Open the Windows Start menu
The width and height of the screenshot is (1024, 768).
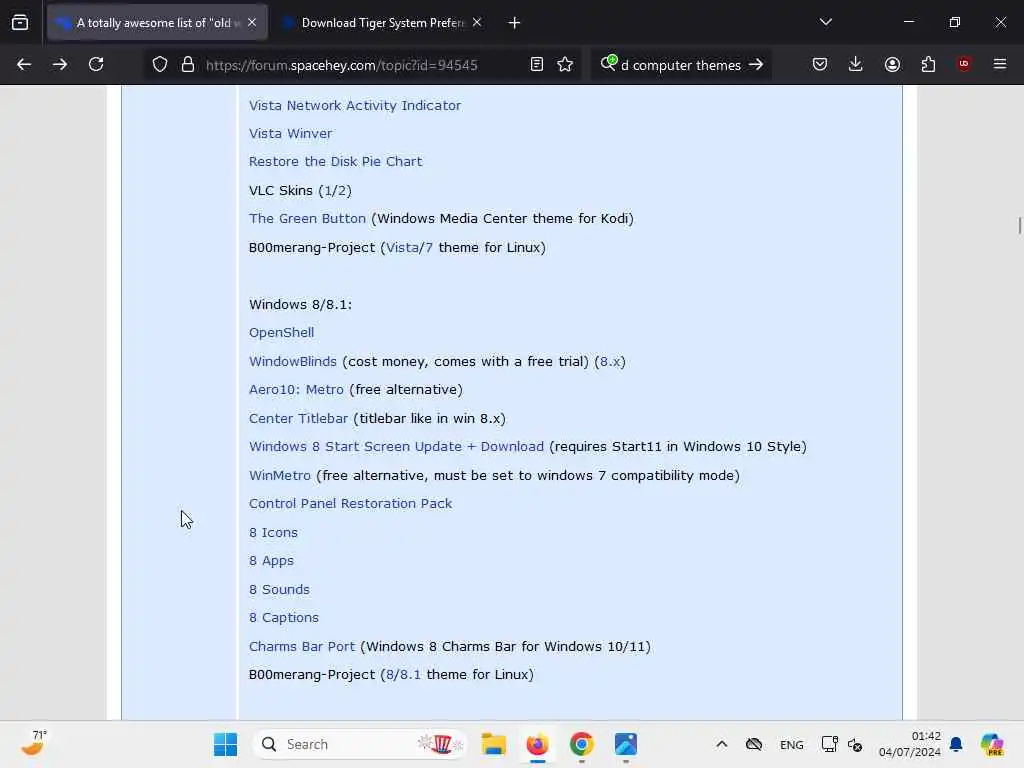(225, 744)
